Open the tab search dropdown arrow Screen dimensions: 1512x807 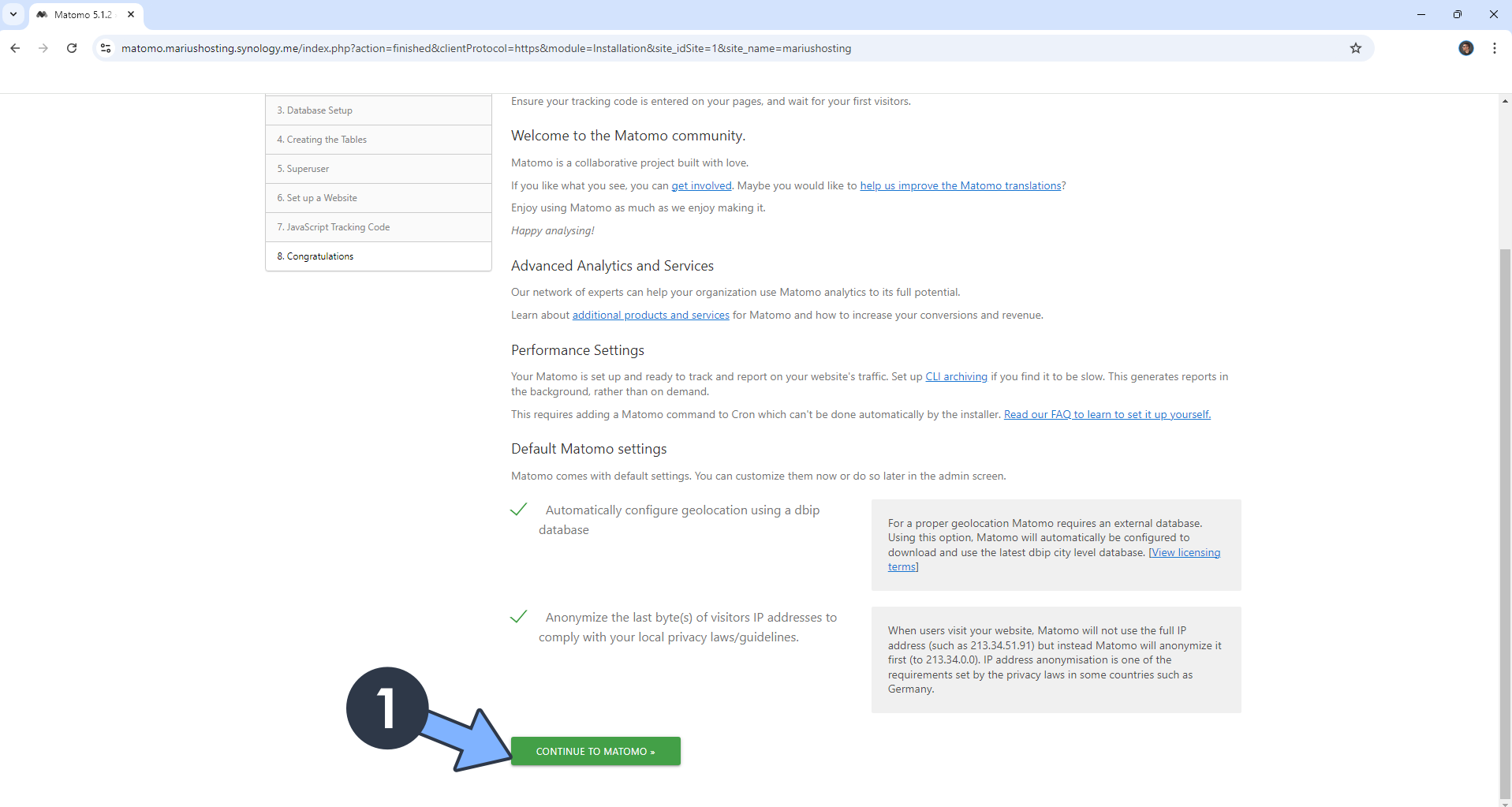(13, 14)
